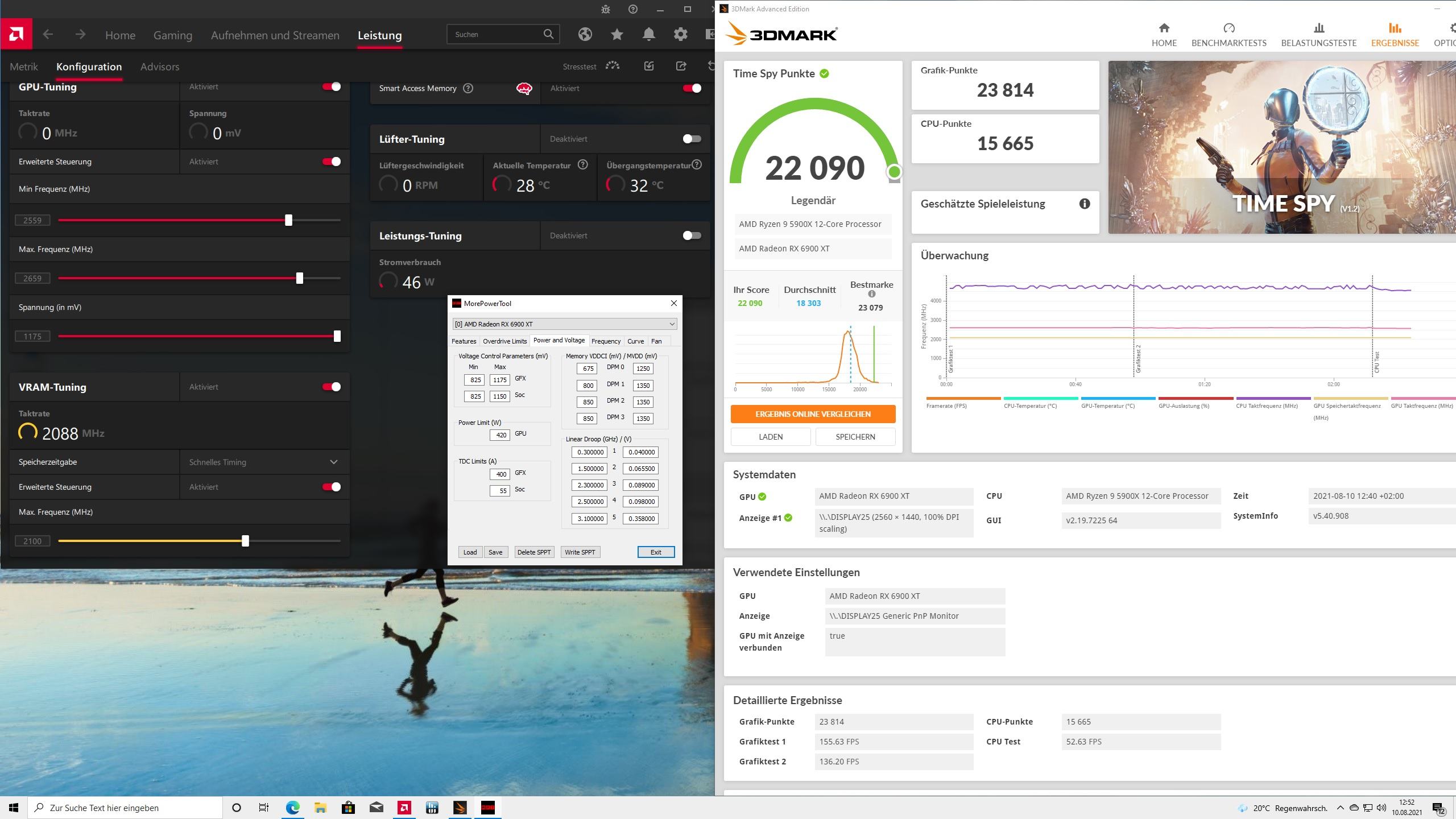Click VRAM Max. Frequenz slider handle
Screen dimensions: 1456x819
245,541
